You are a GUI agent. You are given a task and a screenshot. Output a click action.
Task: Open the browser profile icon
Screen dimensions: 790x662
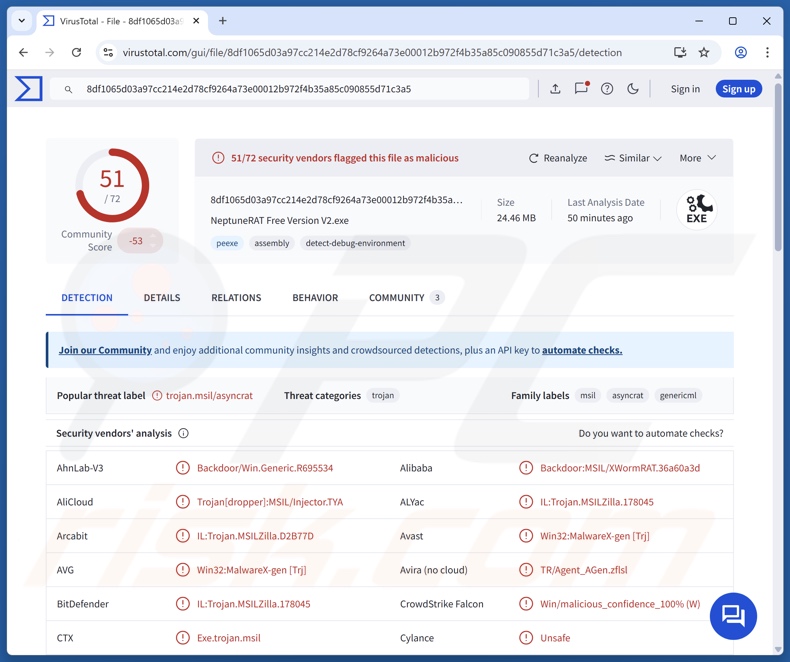(x=741, y=52)
